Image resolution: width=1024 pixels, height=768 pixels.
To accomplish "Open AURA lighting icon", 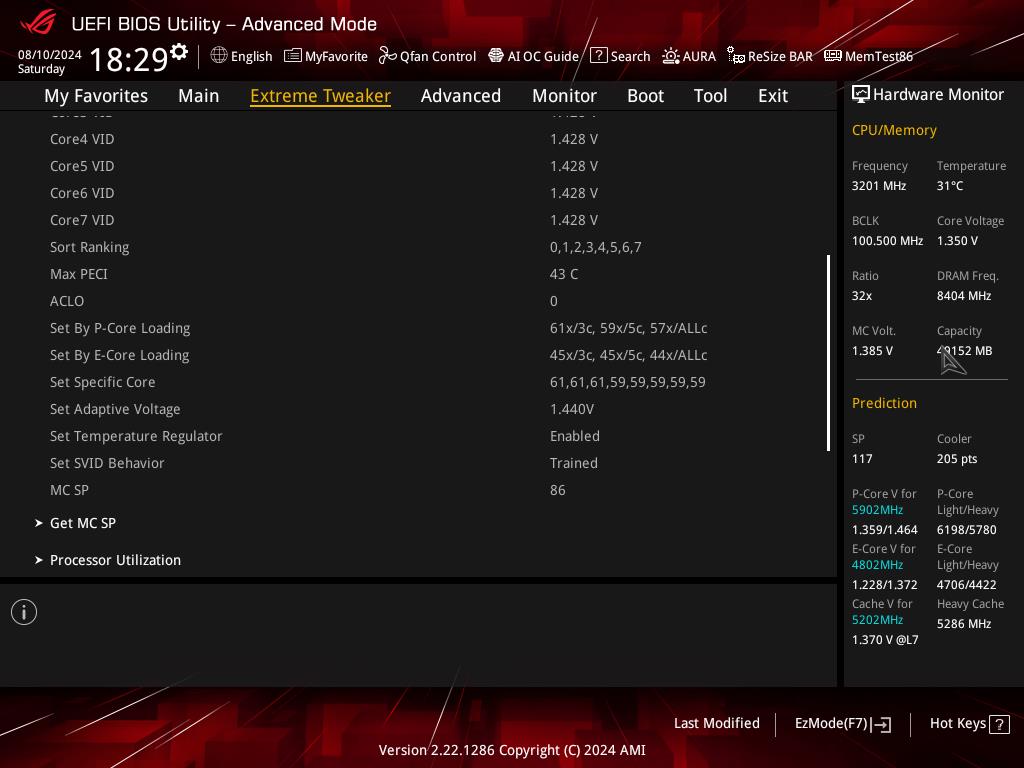I will tap(671, 56).
